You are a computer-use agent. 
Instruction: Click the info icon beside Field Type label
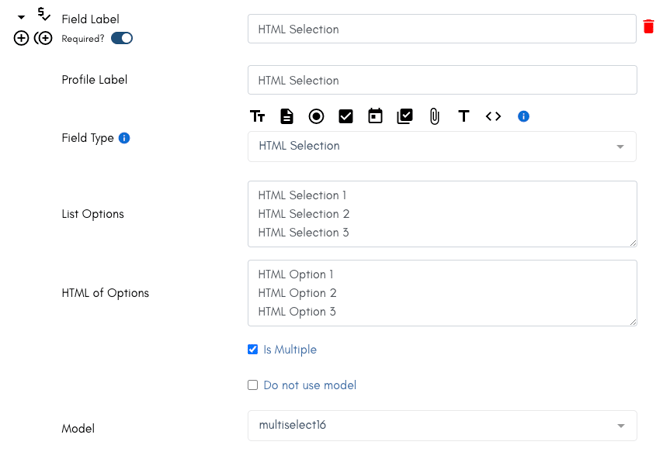[x=124, y=138]
